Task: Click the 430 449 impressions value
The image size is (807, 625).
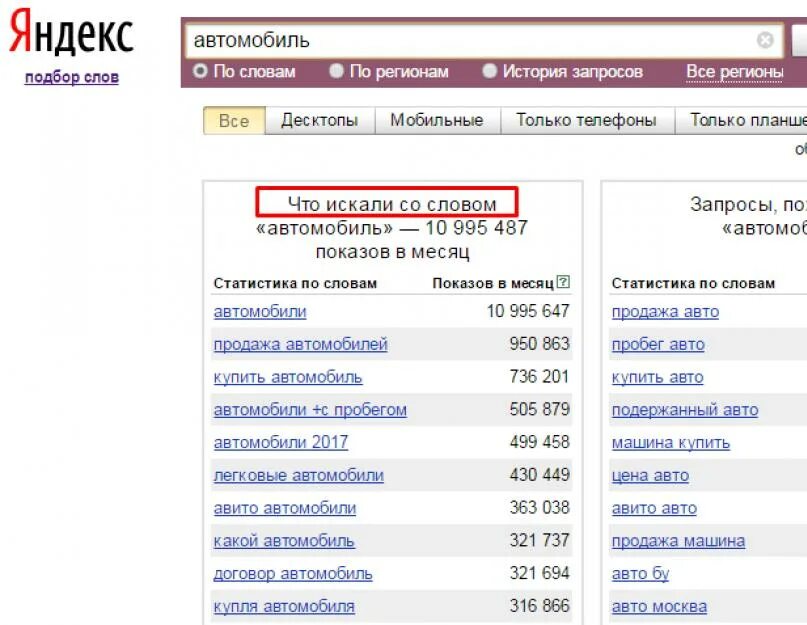Action: [x=539, y=475]
